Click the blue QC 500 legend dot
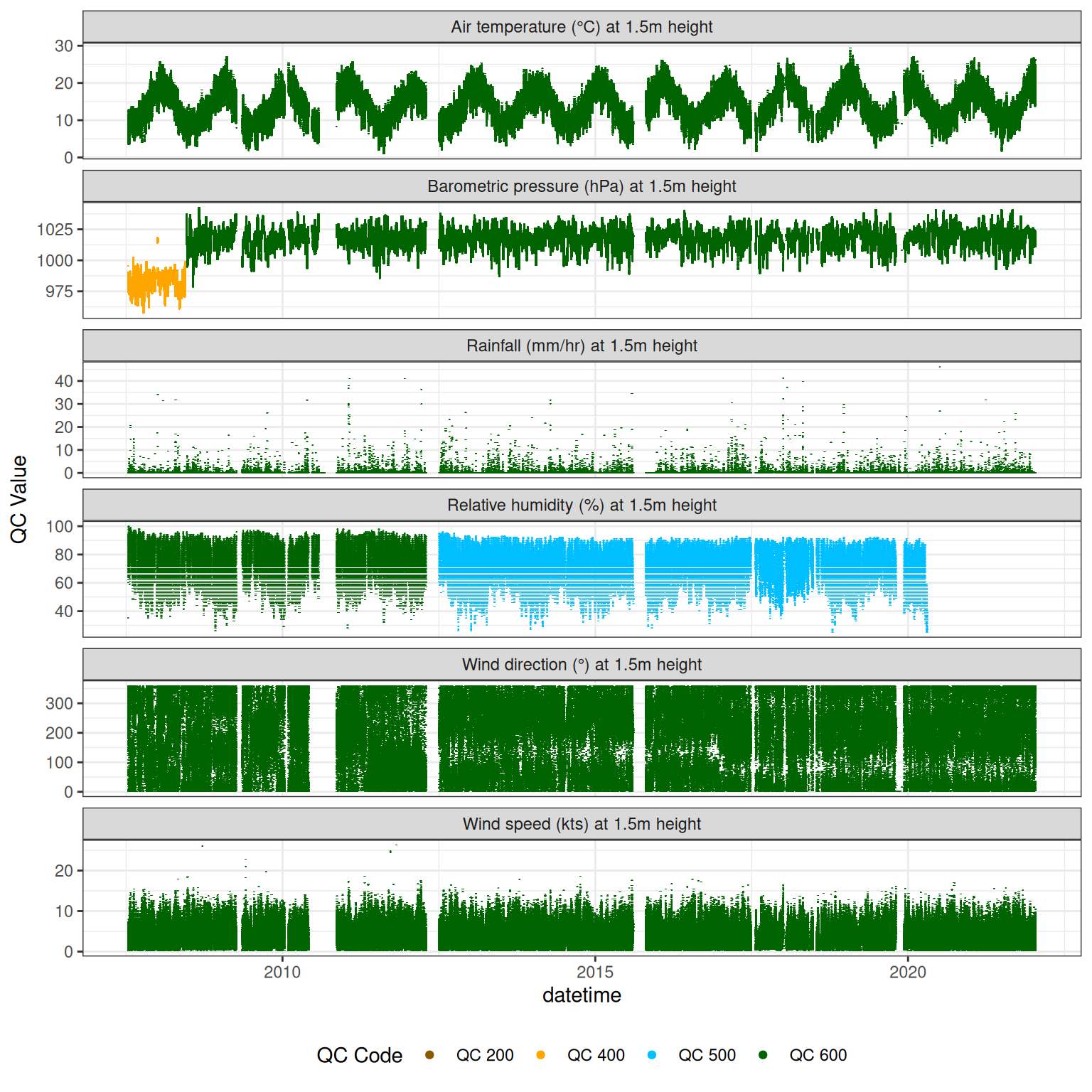 [x=652, y=1055]
